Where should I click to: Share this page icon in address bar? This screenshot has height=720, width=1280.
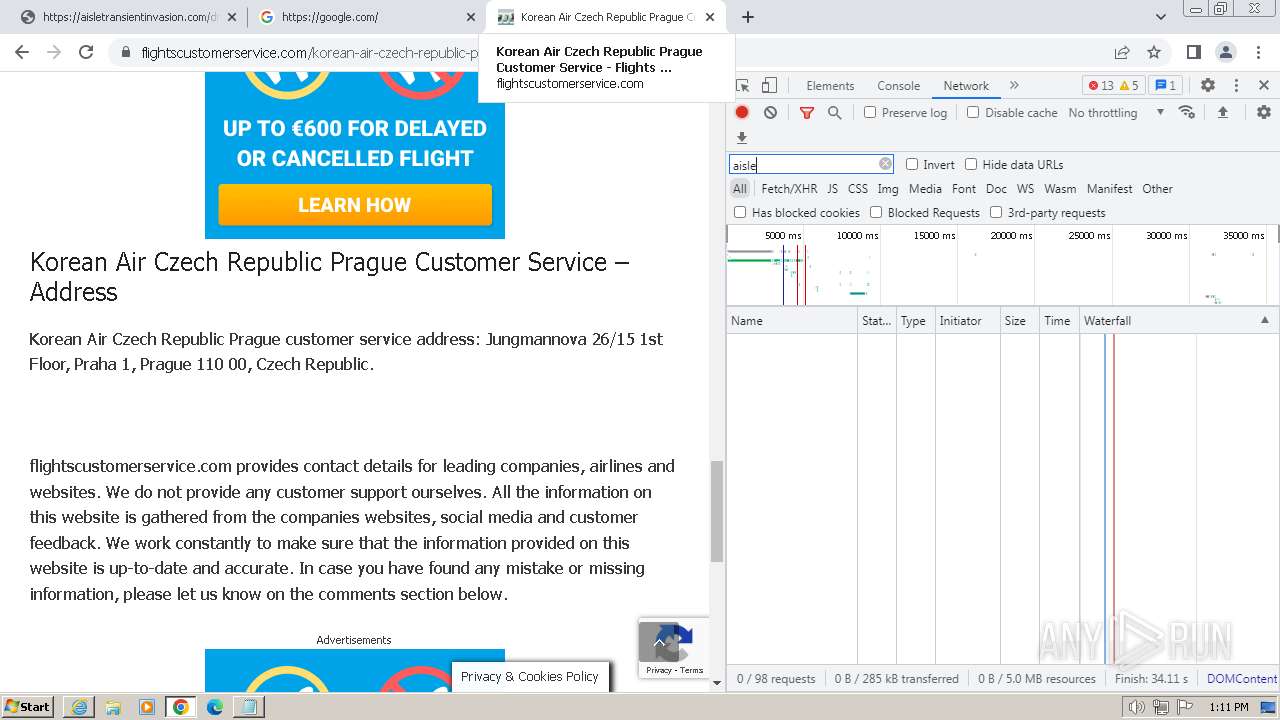point(1122,52)
